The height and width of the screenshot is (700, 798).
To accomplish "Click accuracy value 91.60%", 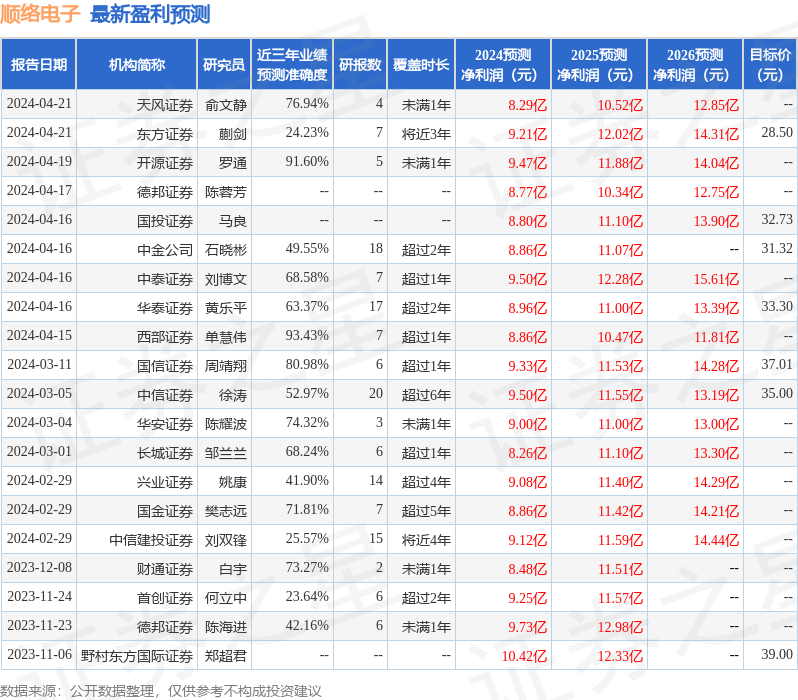I will [x=307, y=162].
